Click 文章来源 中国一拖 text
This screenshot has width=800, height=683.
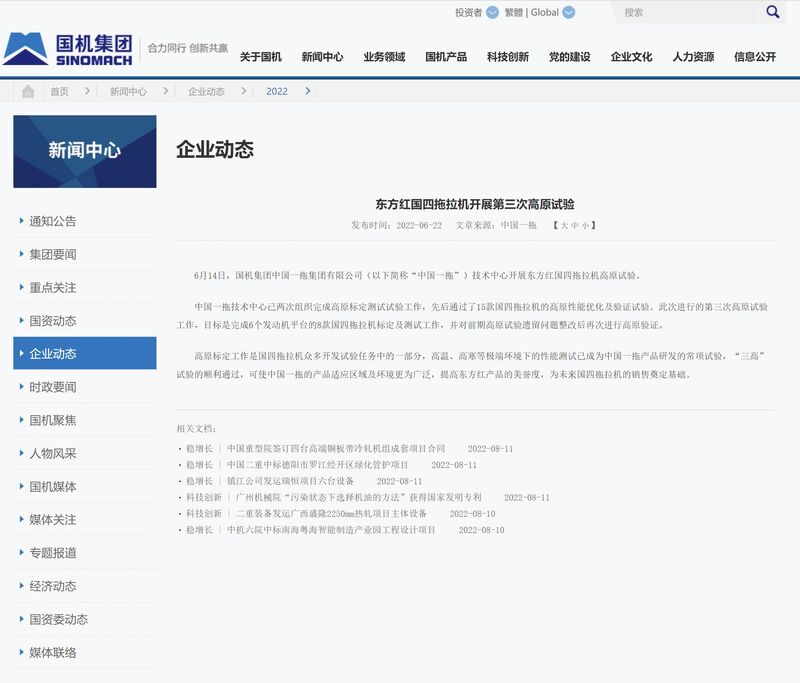[496, 225]
